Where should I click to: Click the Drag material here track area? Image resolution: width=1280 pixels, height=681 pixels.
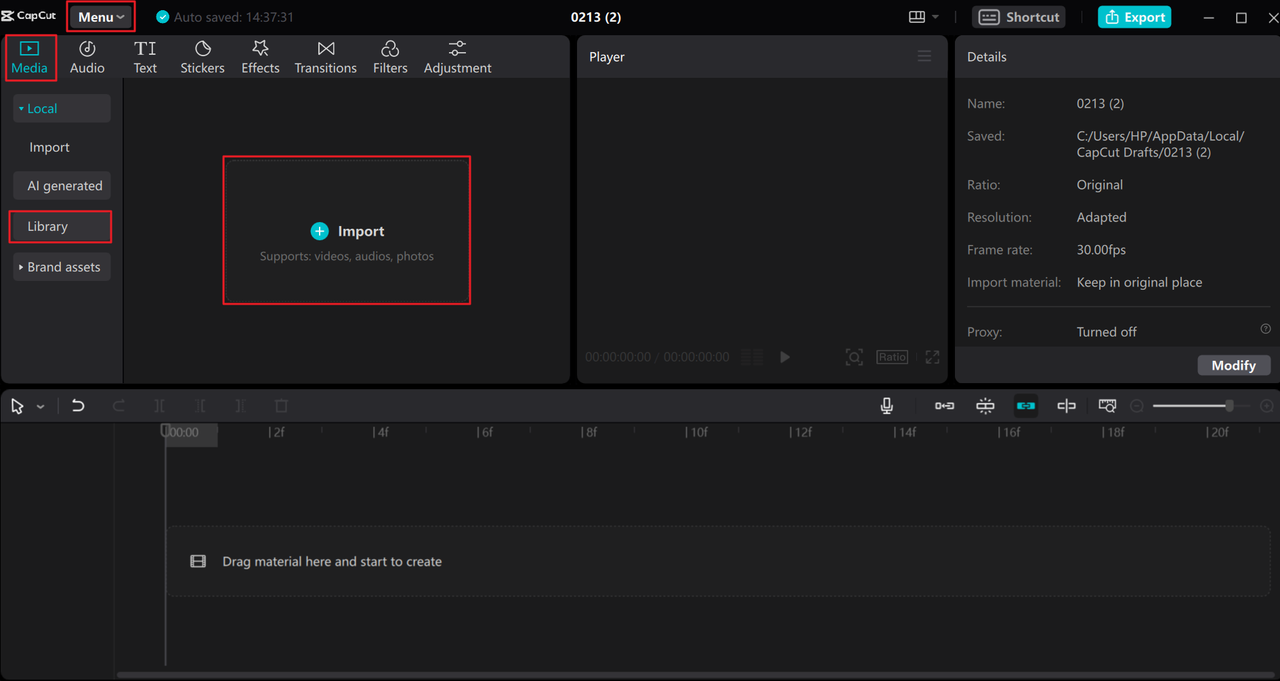pos(718,561)
